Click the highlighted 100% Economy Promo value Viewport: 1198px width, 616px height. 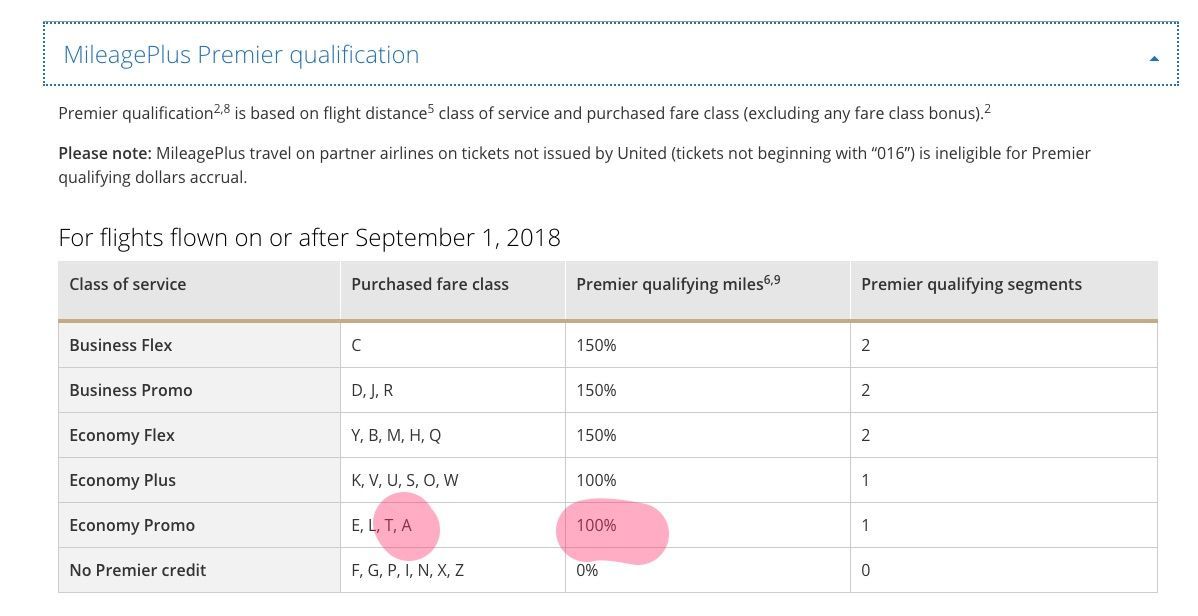click(x=596, y=525)
